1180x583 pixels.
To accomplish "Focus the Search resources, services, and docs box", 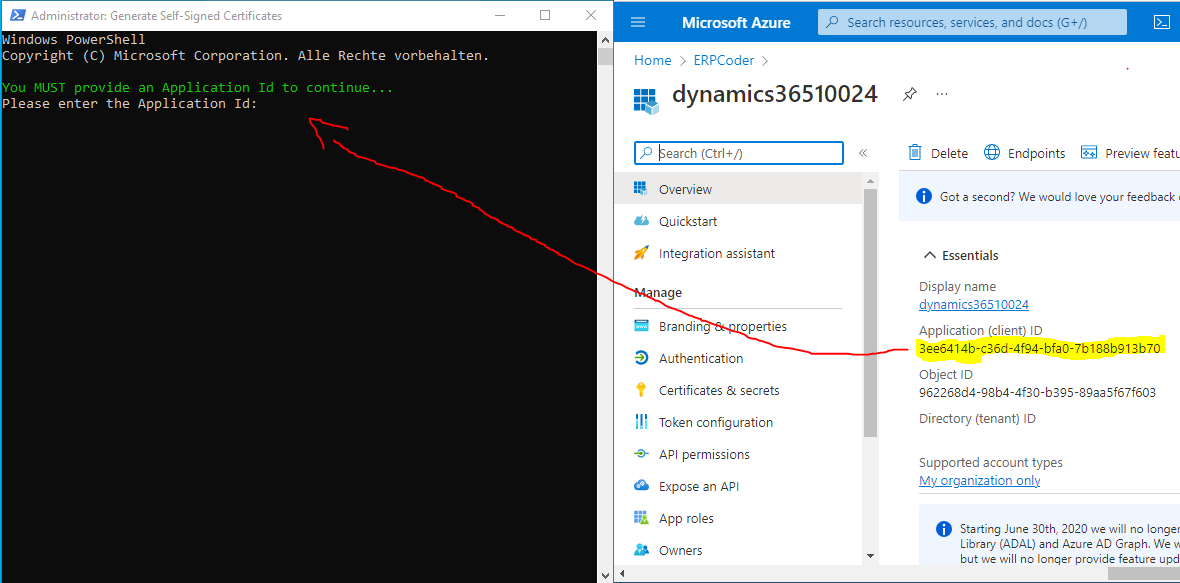I will coord(972,22).
